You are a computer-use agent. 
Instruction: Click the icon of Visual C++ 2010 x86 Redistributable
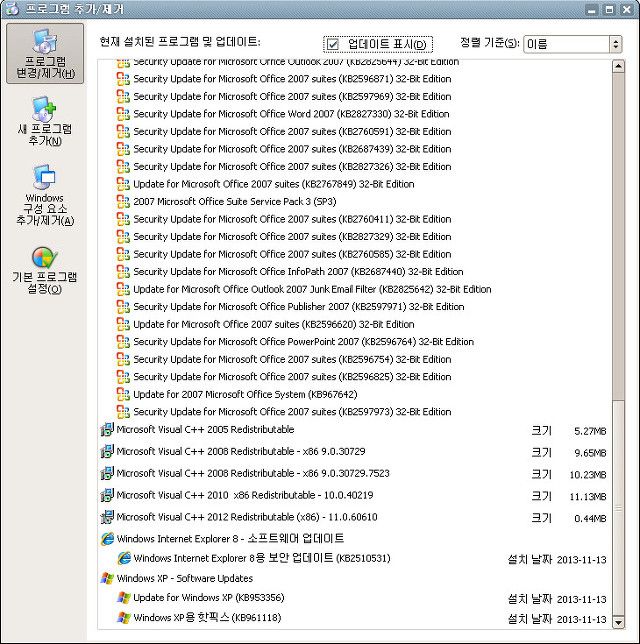(x=107, y=495)
